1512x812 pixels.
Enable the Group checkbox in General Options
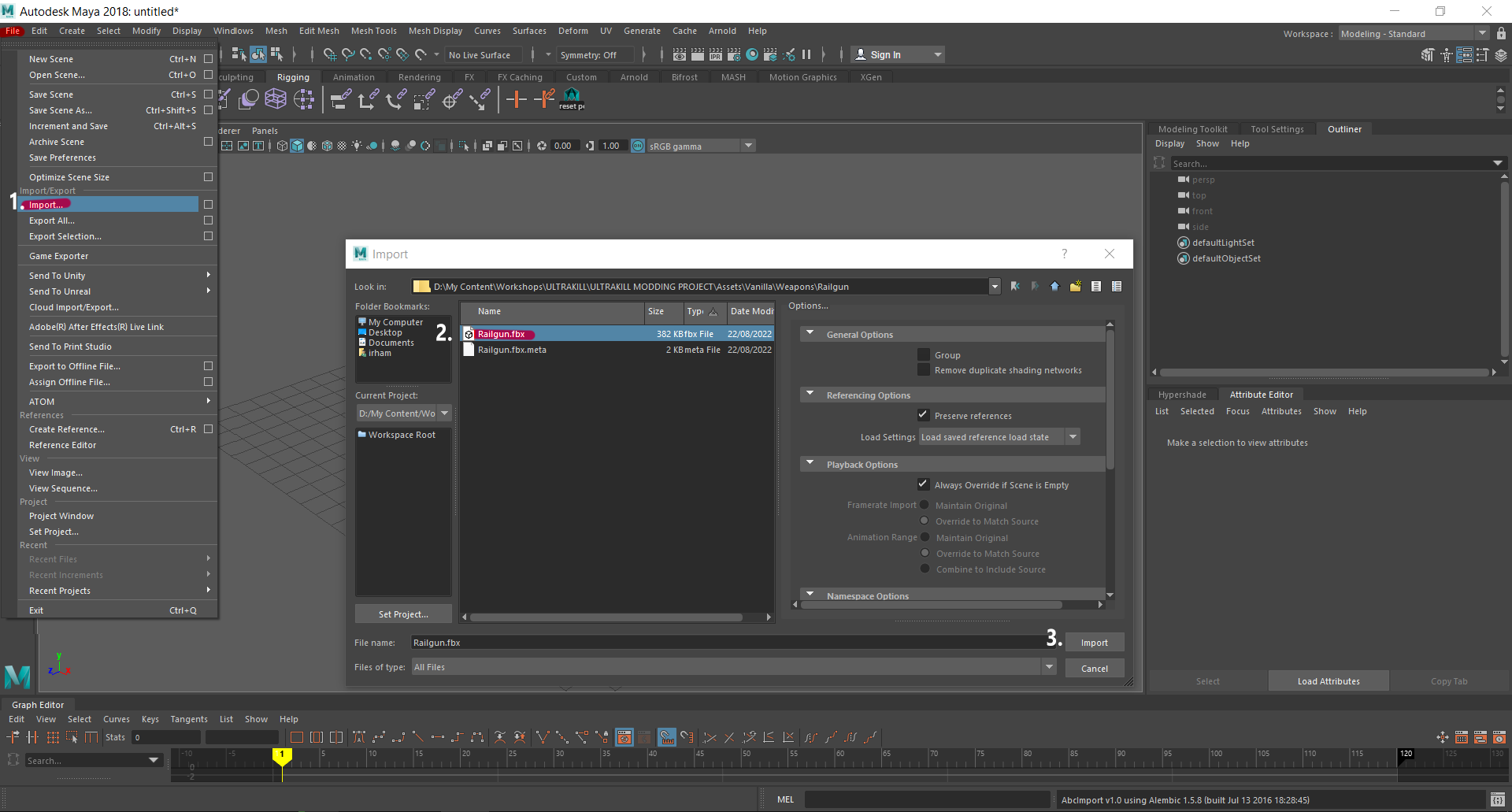pyautogui.click(x=924, y=355)
